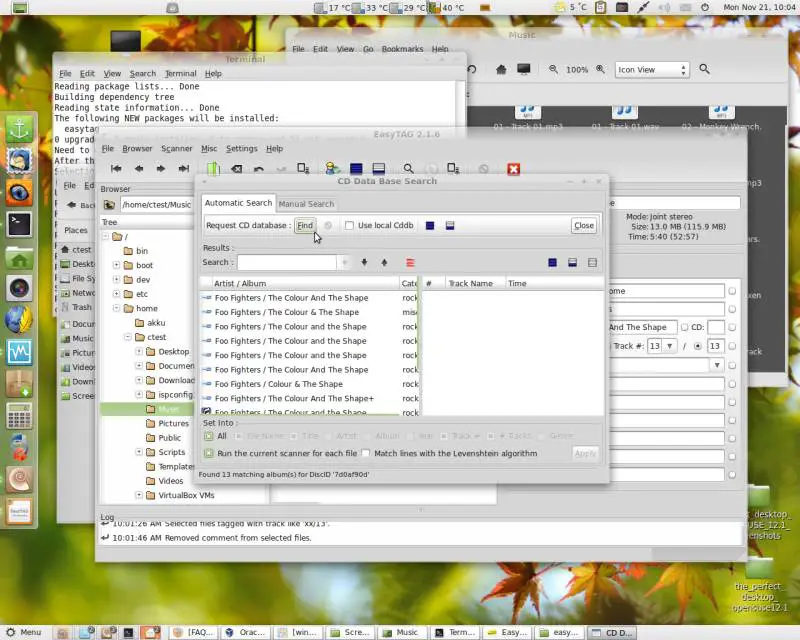
Task: Toggle the All checkbox under Set Into
Action: click(209, 436)
